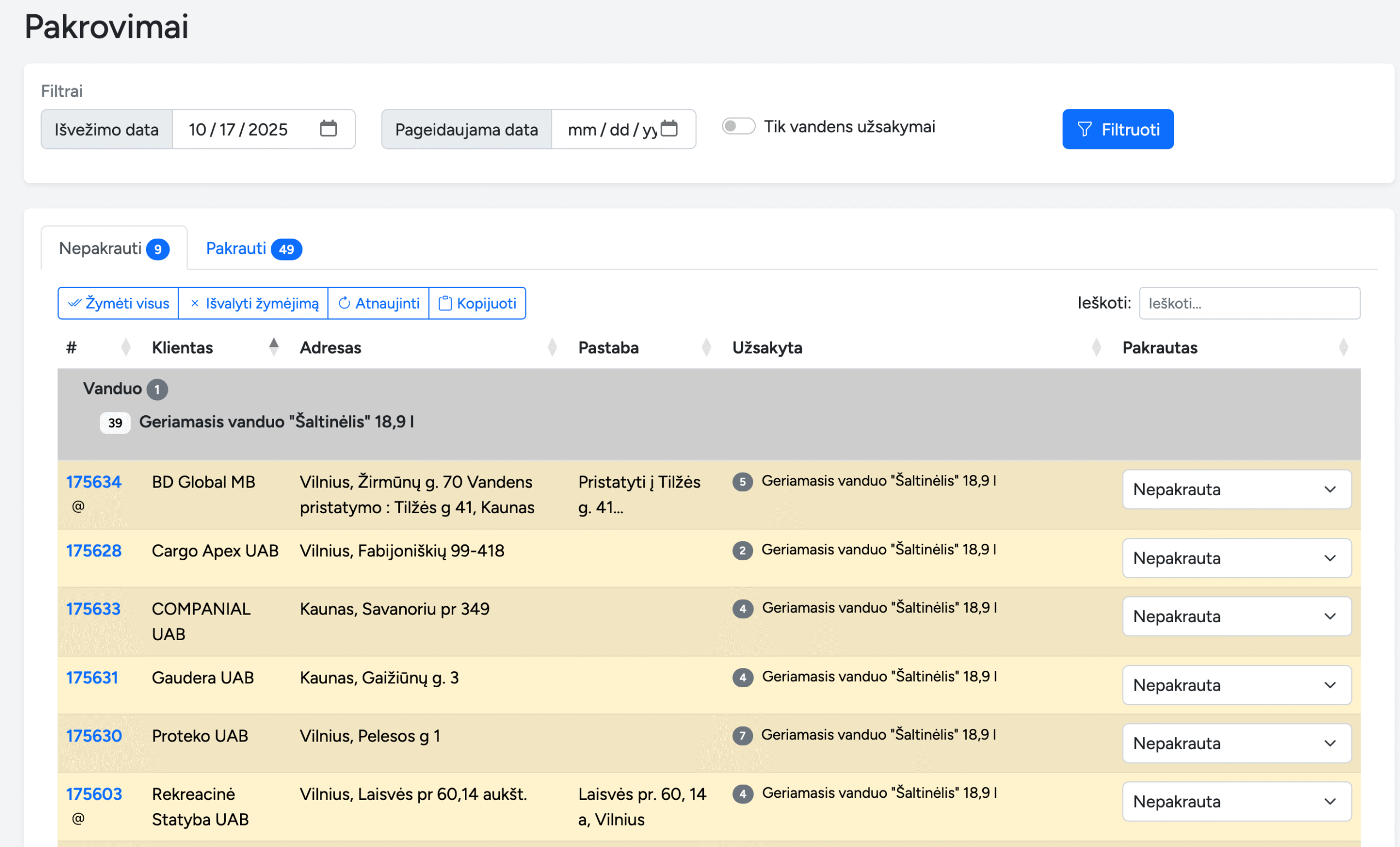Click the Kopijuoti clipboard button
Viewport: 1400px width, 847px height.
point(477,304)
